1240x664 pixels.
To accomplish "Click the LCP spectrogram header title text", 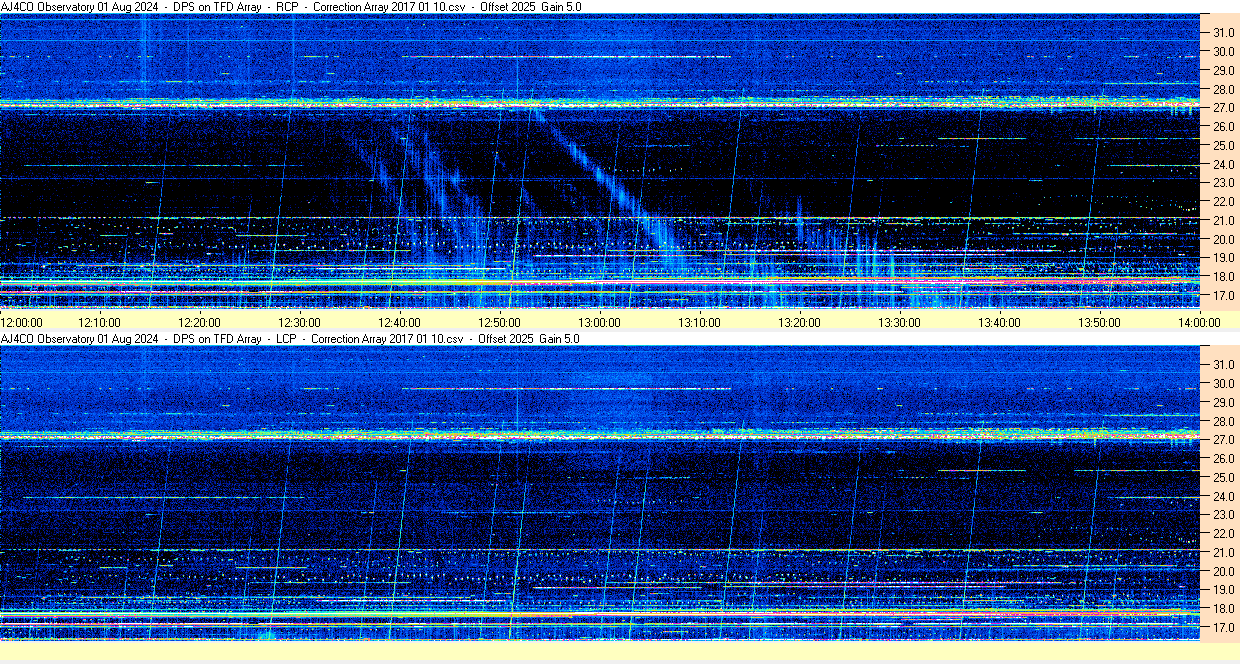I will pos(290,339).
